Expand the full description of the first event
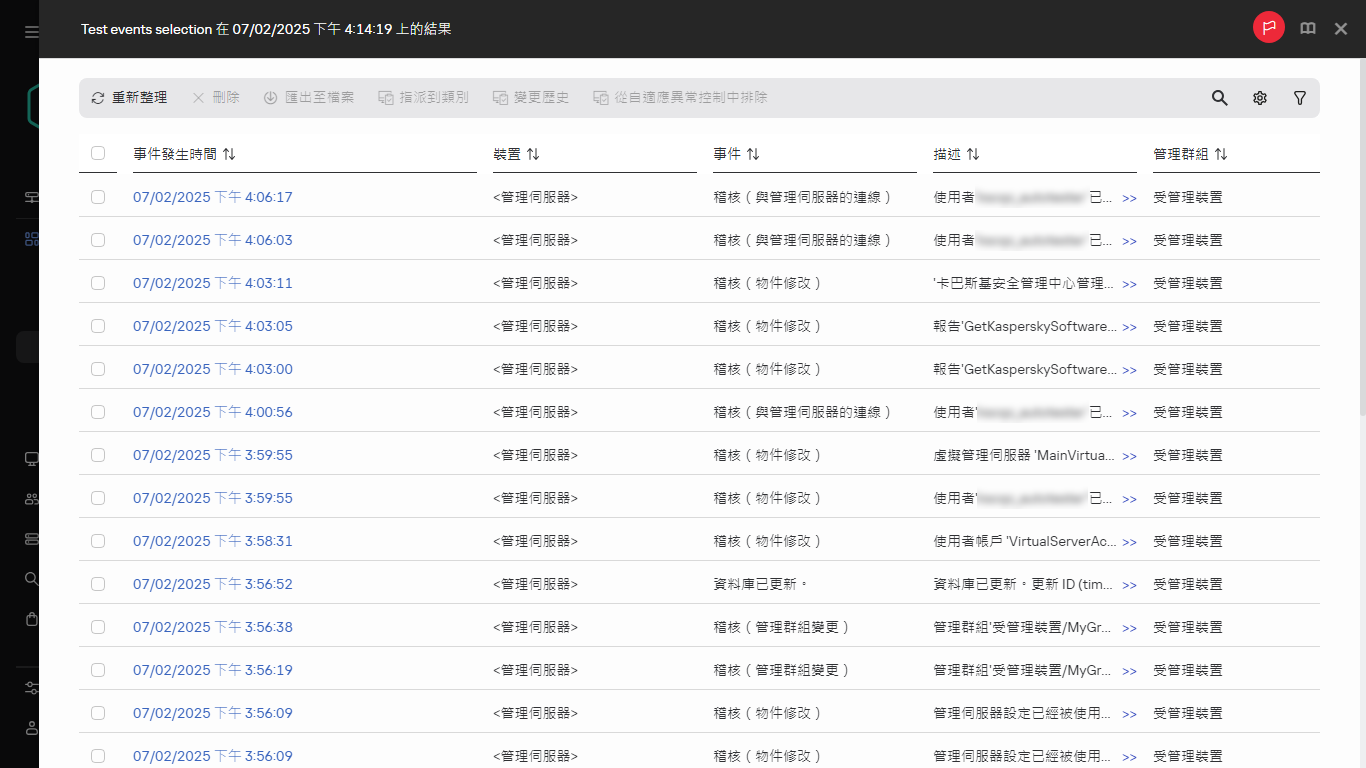 (1130, 197)
